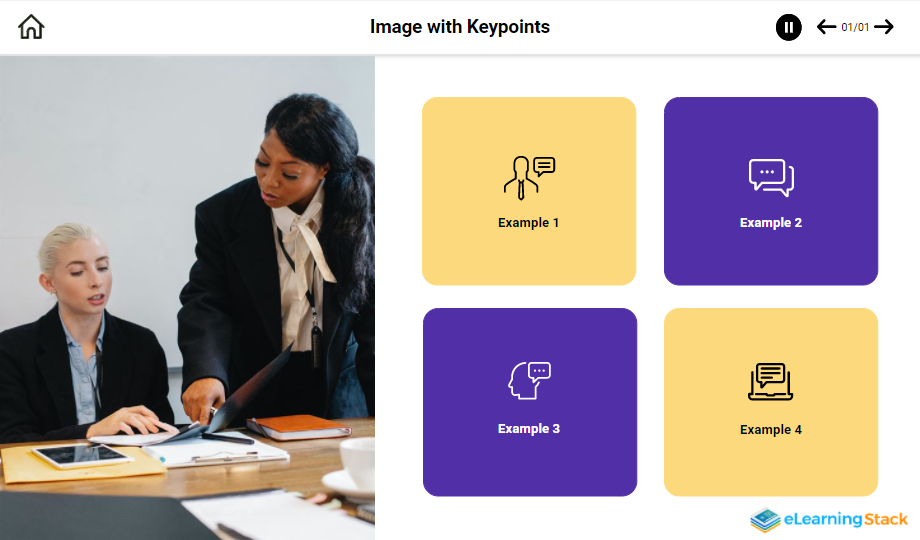Click the Image with Keypoints title
This screenshot has height=540, width=920.
460,27
